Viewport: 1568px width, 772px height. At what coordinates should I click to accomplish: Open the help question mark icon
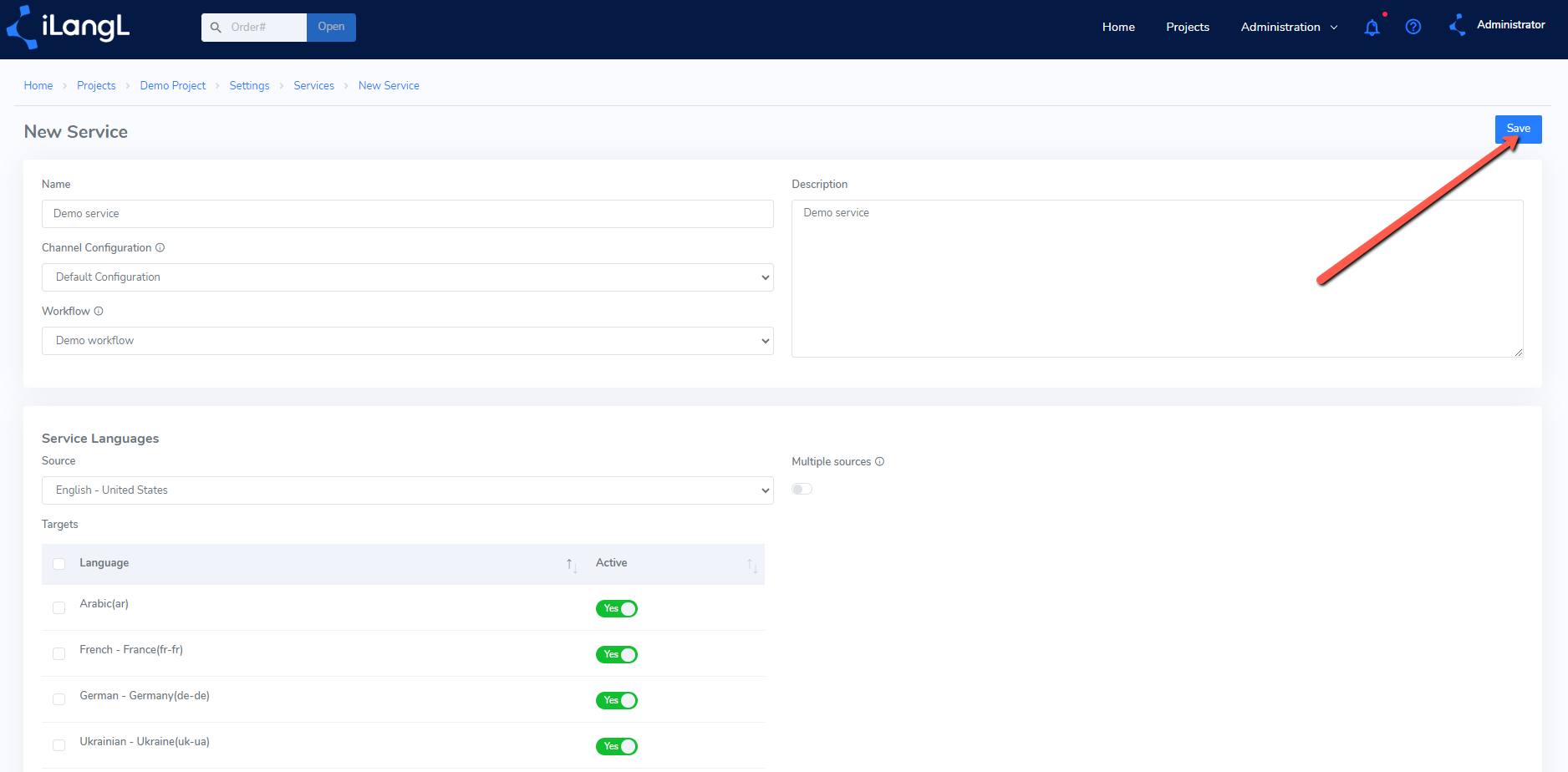tap(1413, 27)
